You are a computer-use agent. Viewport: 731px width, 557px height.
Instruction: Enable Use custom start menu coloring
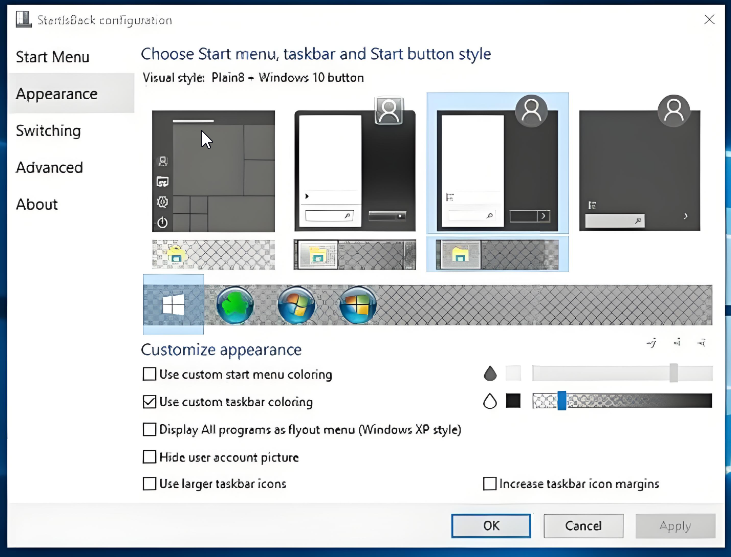pyautogui.click(x=150, y=374)
